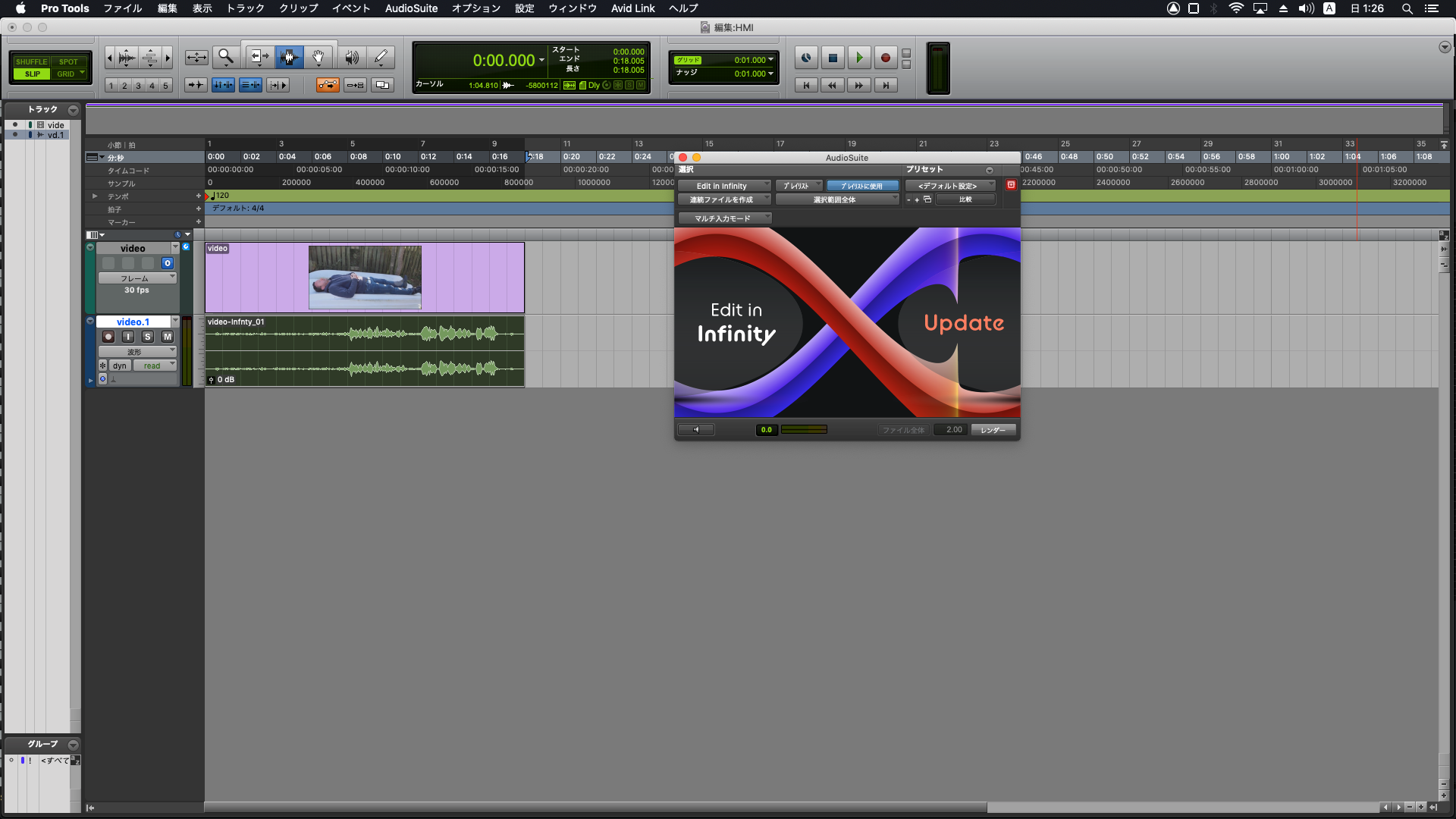Click the Rewind transport button
Screen dimensions: 1456x819
(833, 86)
